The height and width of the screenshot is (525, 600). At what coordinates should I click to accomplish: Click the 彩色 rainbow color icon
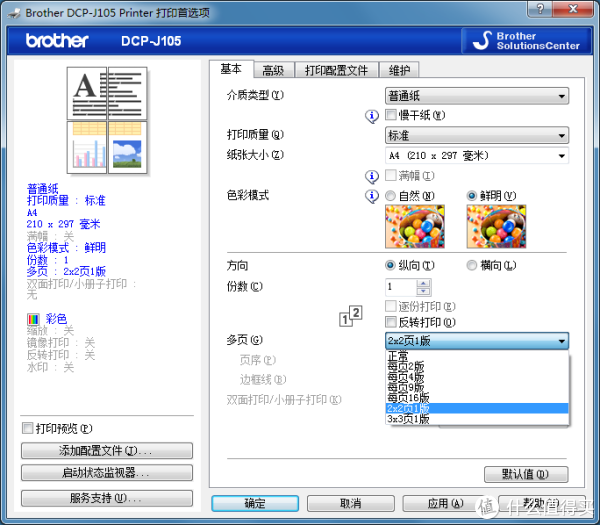click(33, 319)
